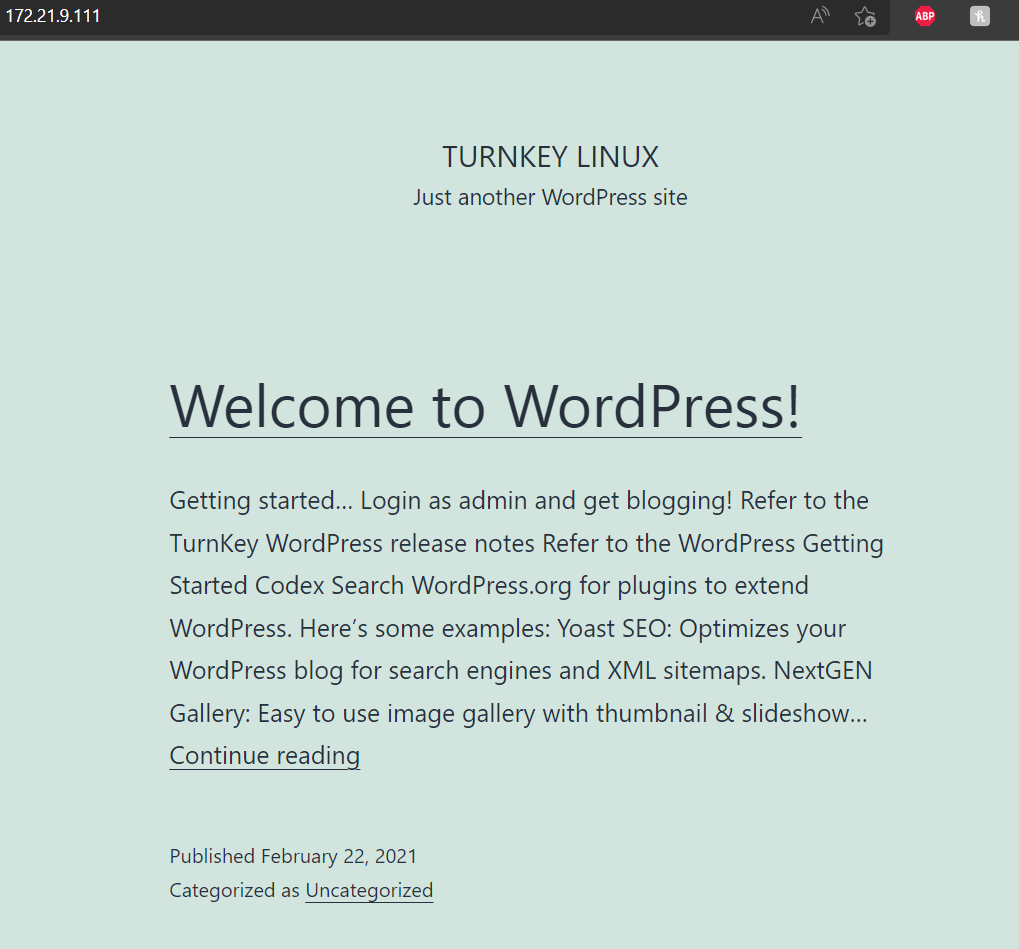Click 'TurnKey WordPress release notes' text

353,543
